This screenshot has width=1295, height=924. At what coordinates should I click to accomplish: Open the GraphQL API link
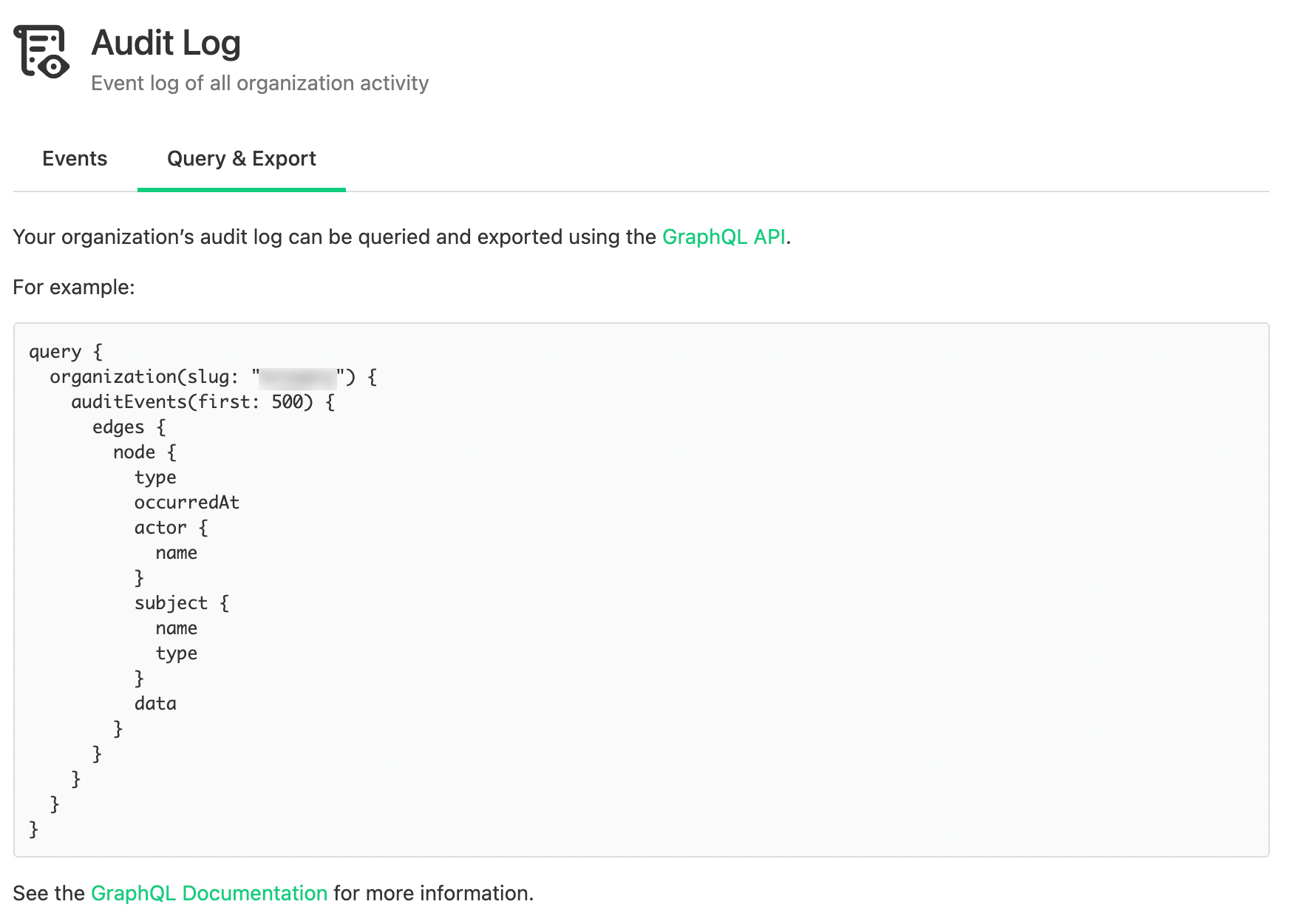click(x=725, y=237)
